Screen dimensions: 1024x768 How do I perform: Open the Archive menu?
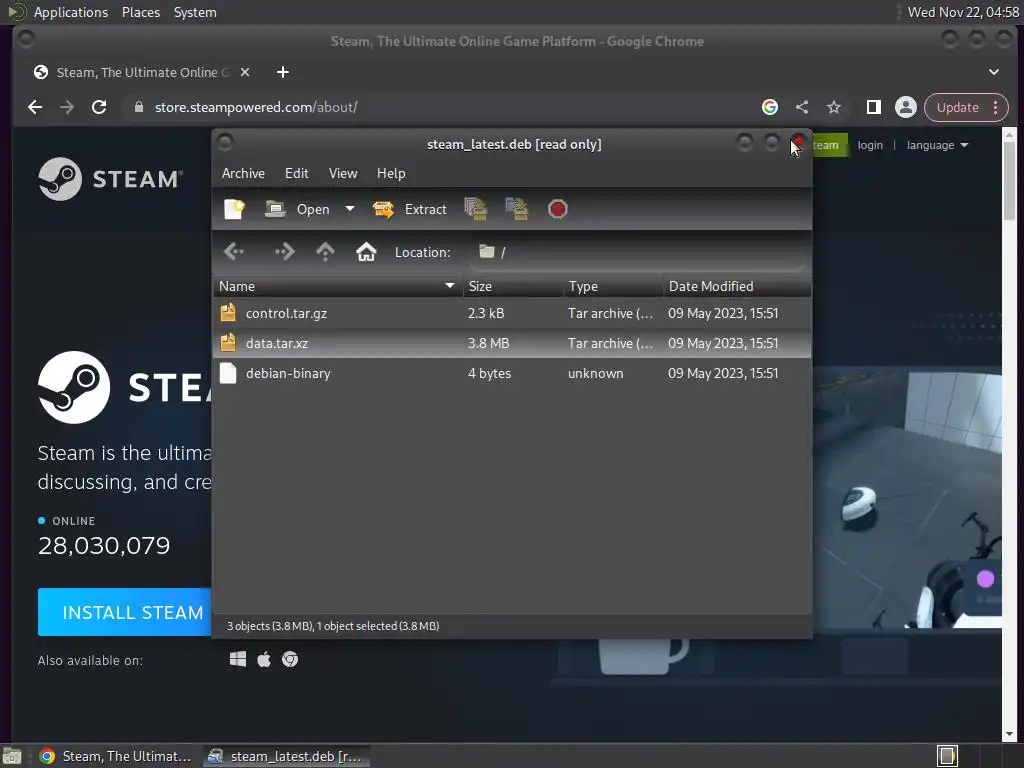244,173
